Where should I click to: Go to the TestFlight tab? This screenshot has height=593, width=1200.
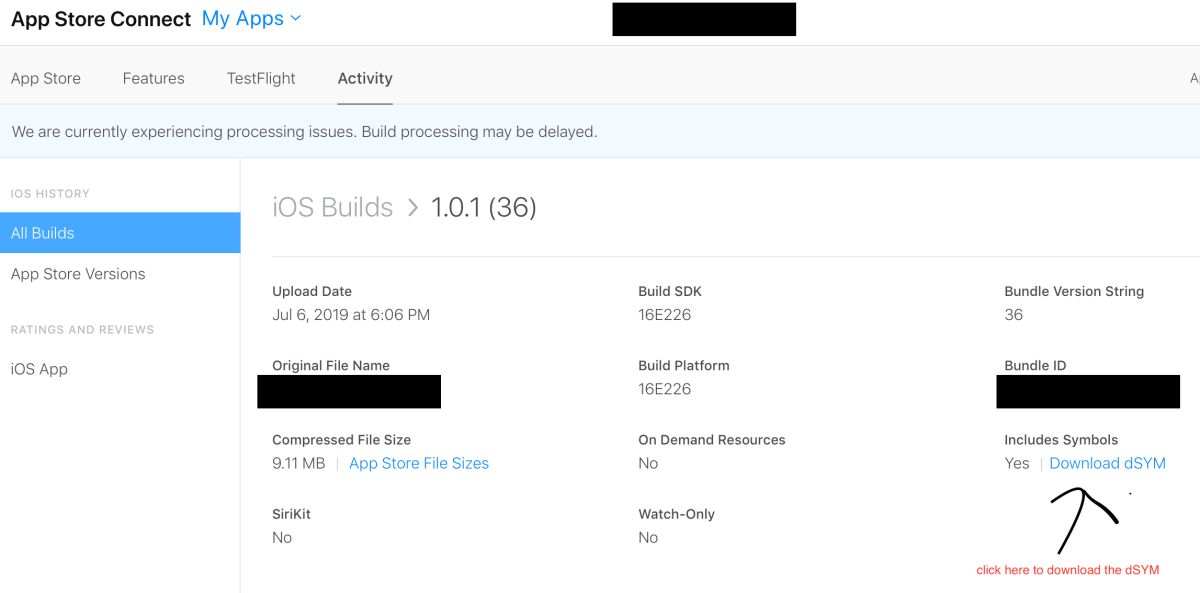[261, 78]
